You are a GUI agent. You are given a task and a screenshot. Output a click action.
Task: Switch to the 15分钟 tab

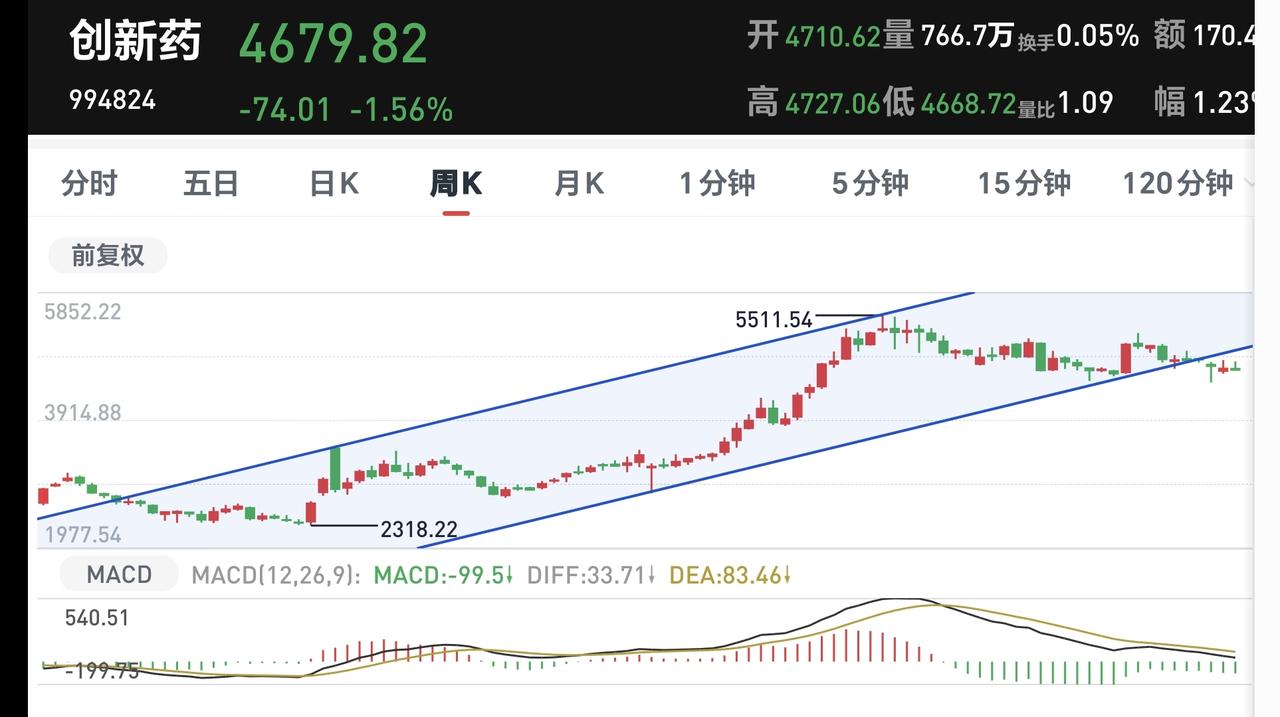[x=1024, y=183]
